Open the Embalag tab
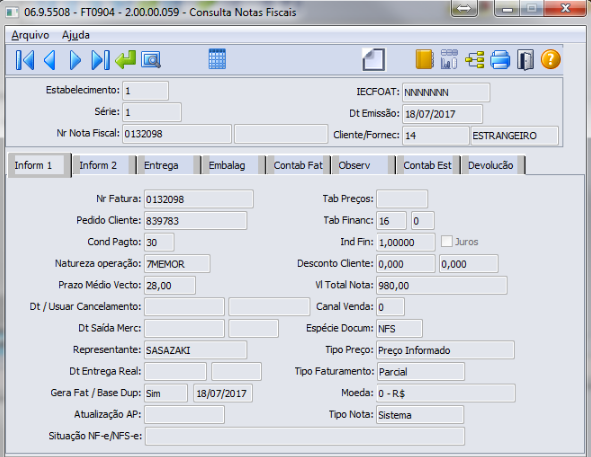Viewport: 591px width, 457px height. point(233,165)
